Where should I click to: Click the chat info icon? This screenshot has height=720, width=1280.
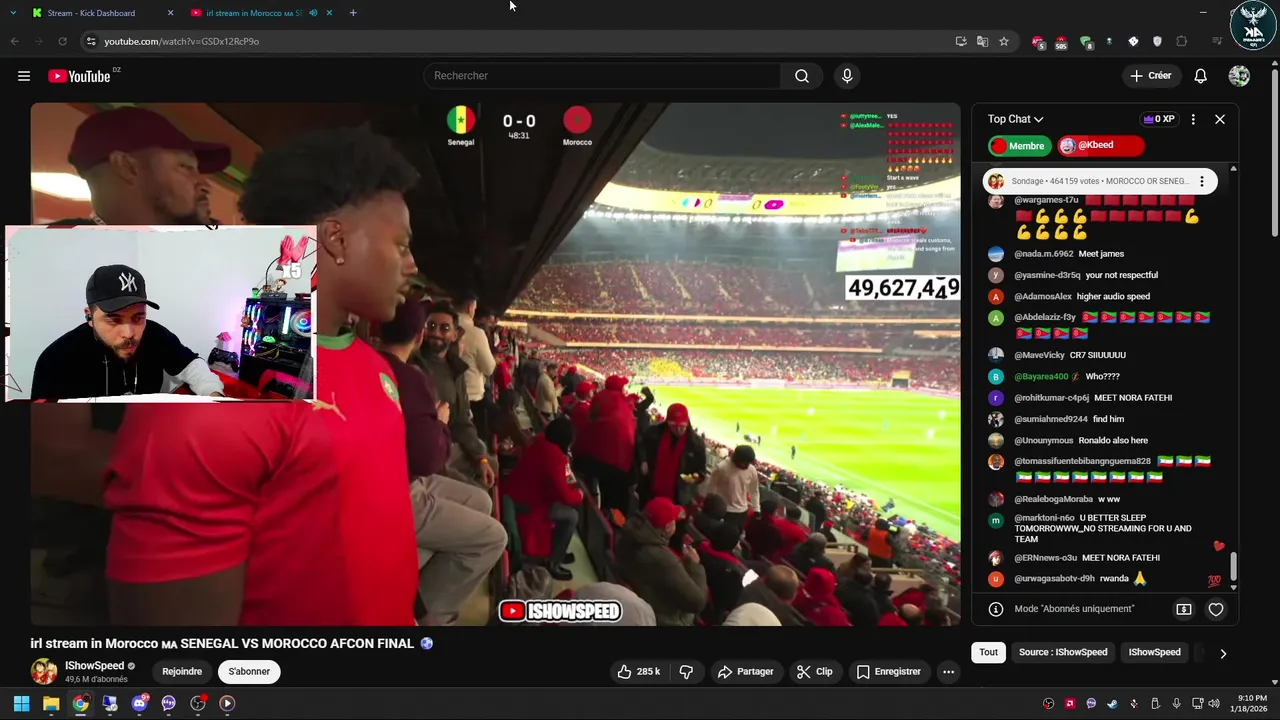pos(996,609)
